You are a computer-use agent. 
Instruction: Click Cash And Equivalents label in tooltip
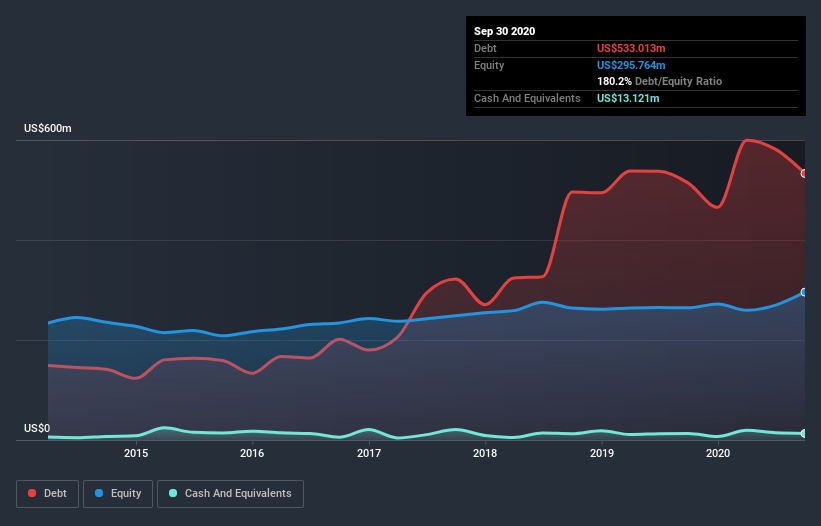click(527, 98)
